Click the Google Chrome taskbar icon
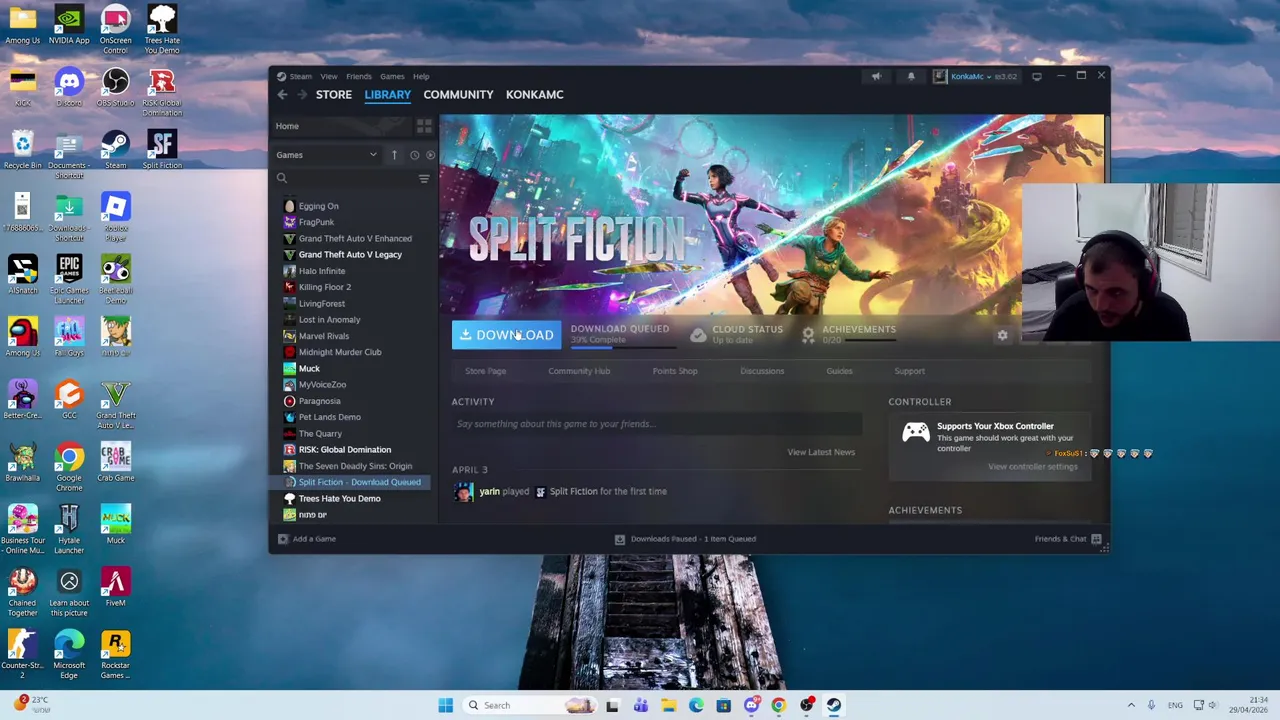 pos(779,705)
